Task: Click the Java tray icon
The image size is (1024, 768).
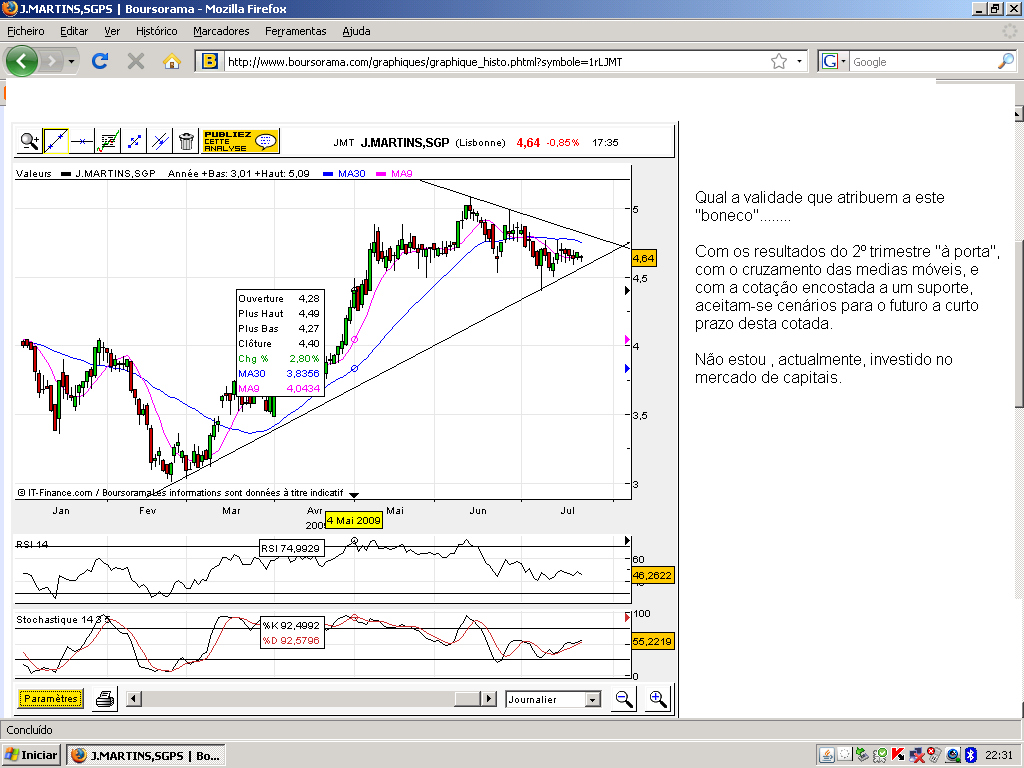Action: 827,756
